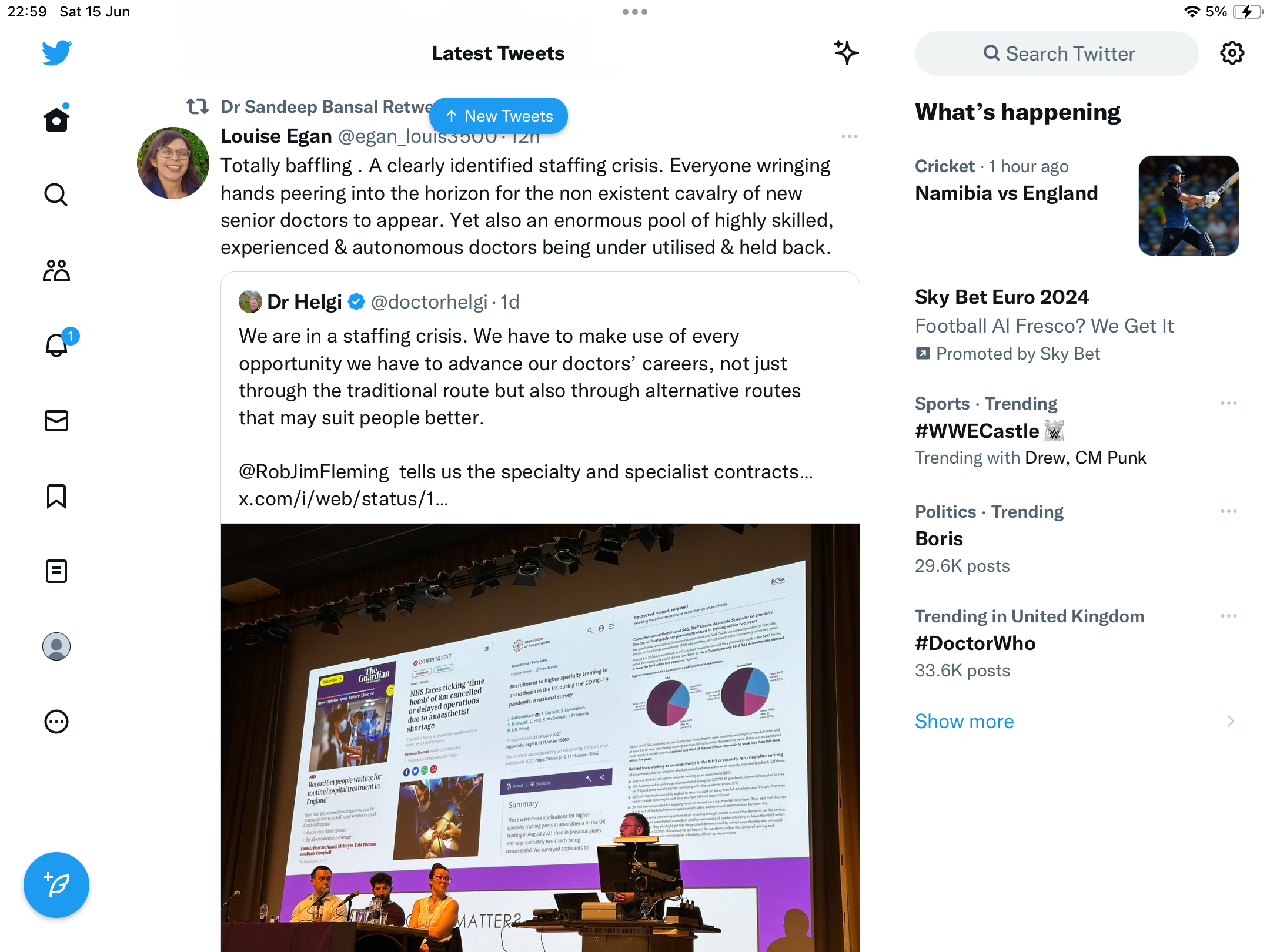Screen dimensions: 1270x952
Task: Open Messages envelope icon
Action: pyautogui.click(x=56, y=421)
